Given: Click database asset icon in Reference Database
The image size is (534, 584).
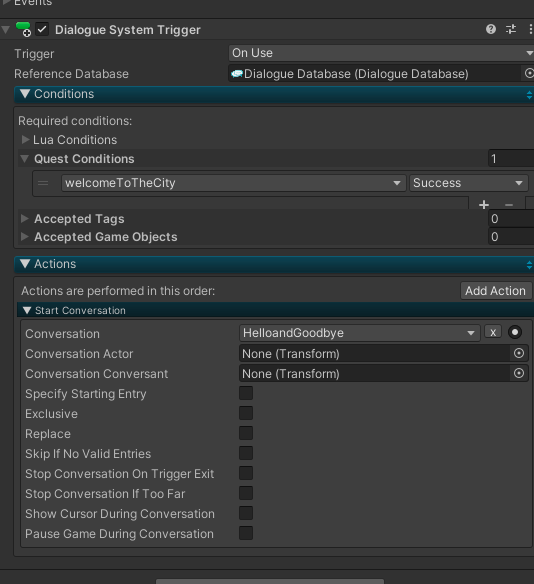Looking at the screenshot, I should tap(237, 74).
